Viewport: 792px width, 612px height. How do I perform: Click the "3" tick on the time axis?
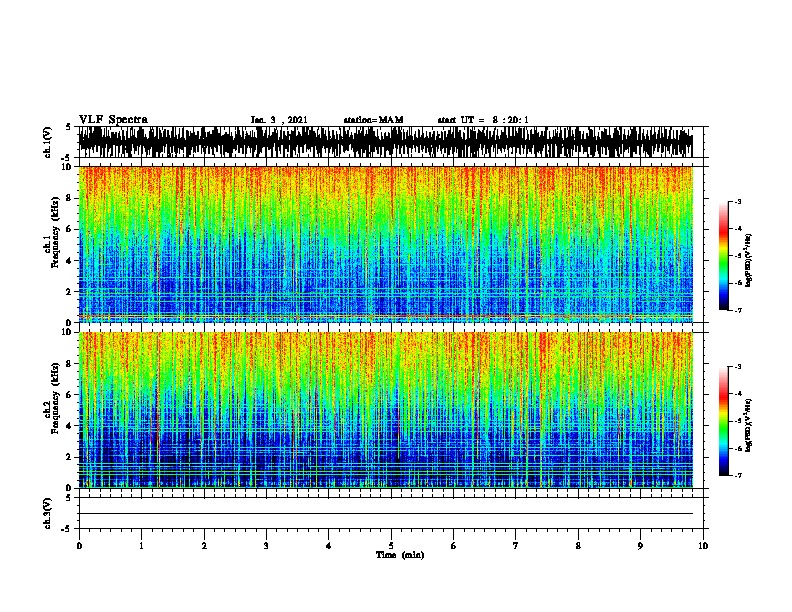266,546
